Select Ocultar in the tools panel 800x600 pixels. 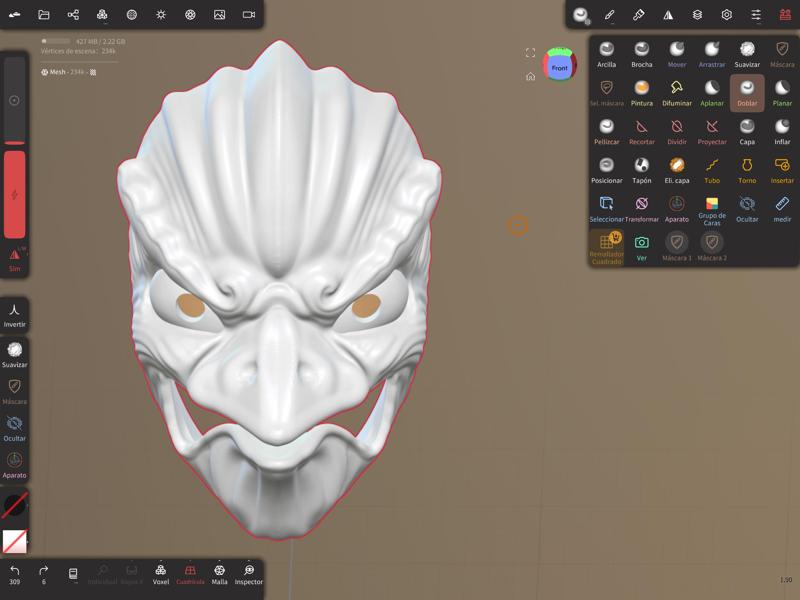tap(747, 209)
